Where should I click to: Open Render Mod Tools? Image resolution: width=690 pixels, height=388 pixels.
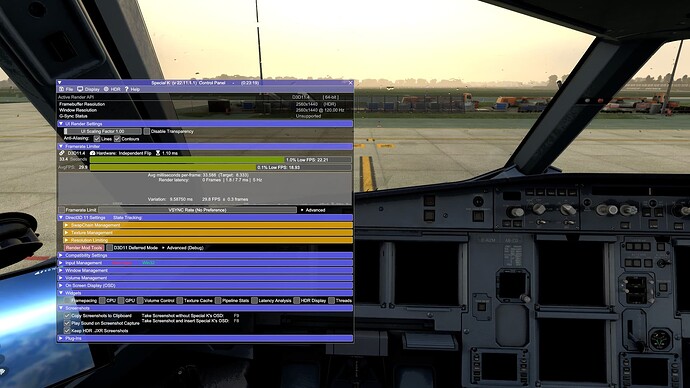84,248
